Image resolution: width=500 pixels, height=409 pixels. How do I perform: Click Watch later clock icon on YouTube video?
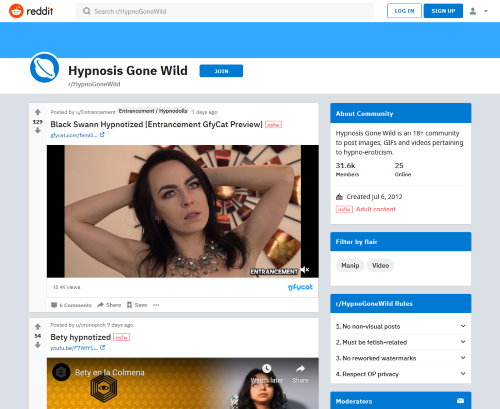(266, 368)
